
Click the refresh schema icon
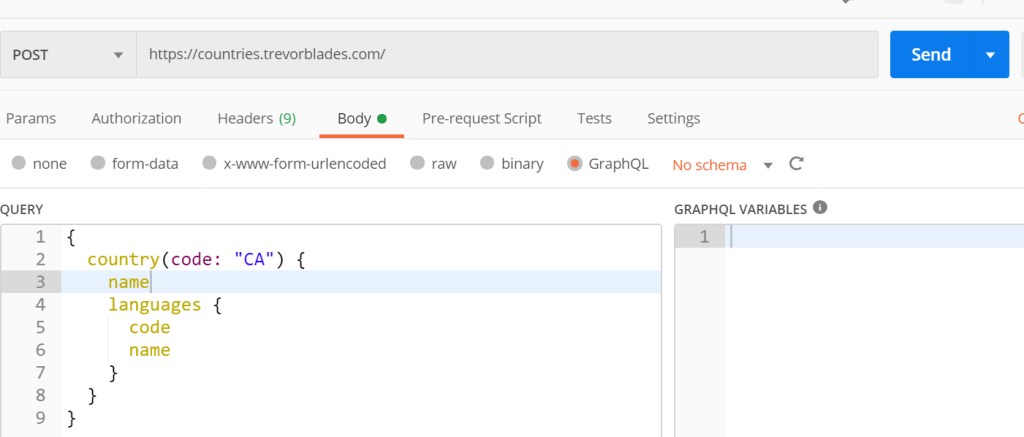[797, 164]
